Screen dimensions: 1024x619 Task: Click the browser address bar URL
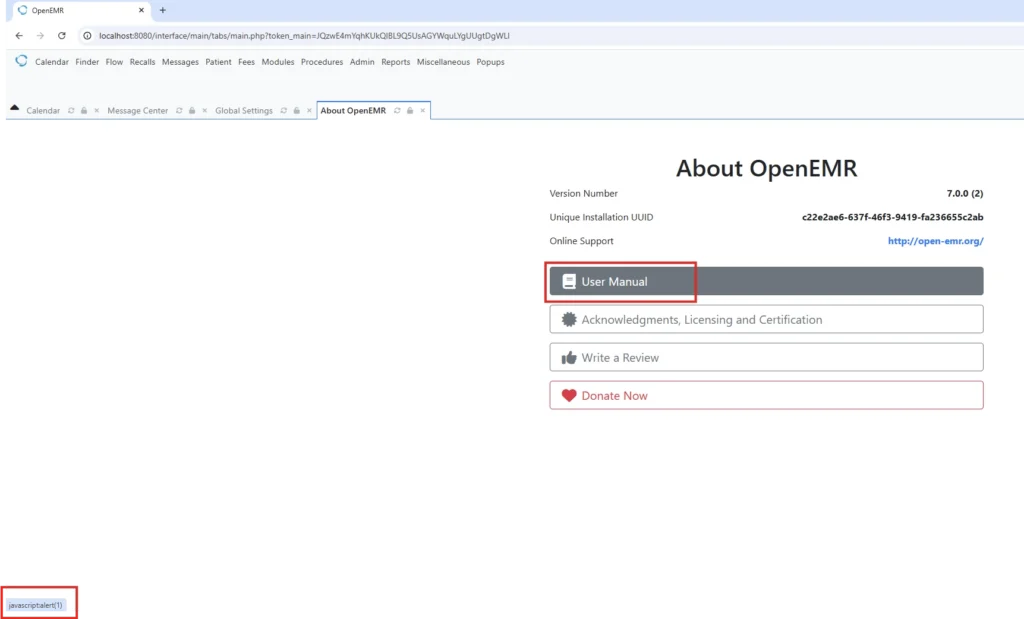point(304,36)
